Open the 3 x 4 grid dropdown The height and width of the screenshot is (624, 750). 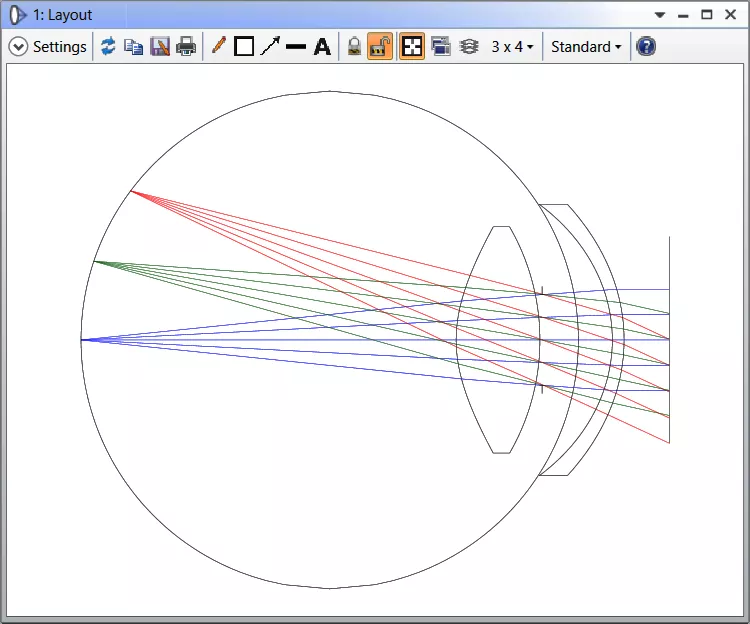512,47
